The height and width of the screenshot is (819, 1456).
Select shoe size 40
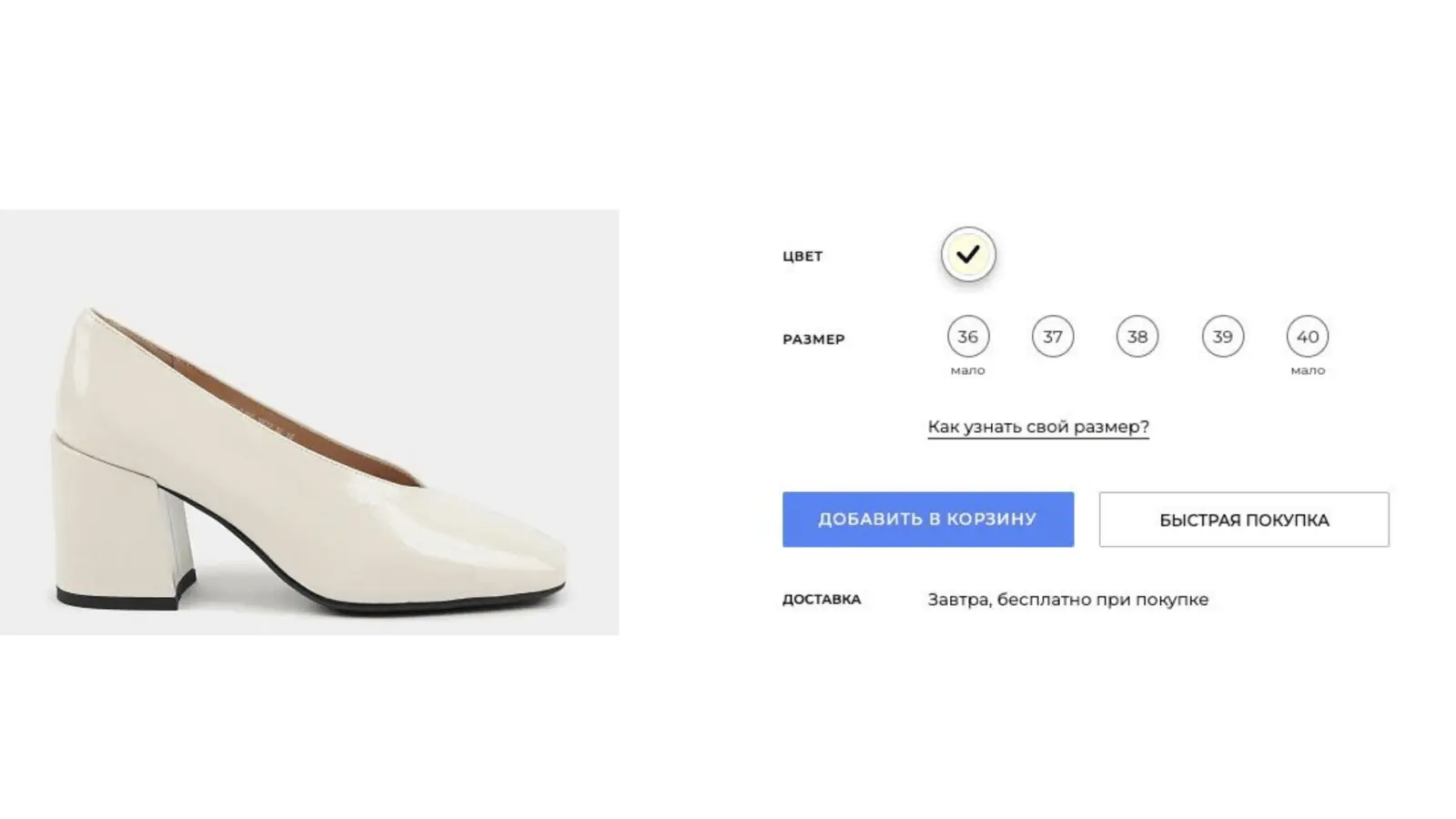click(x=1308, y=337)
